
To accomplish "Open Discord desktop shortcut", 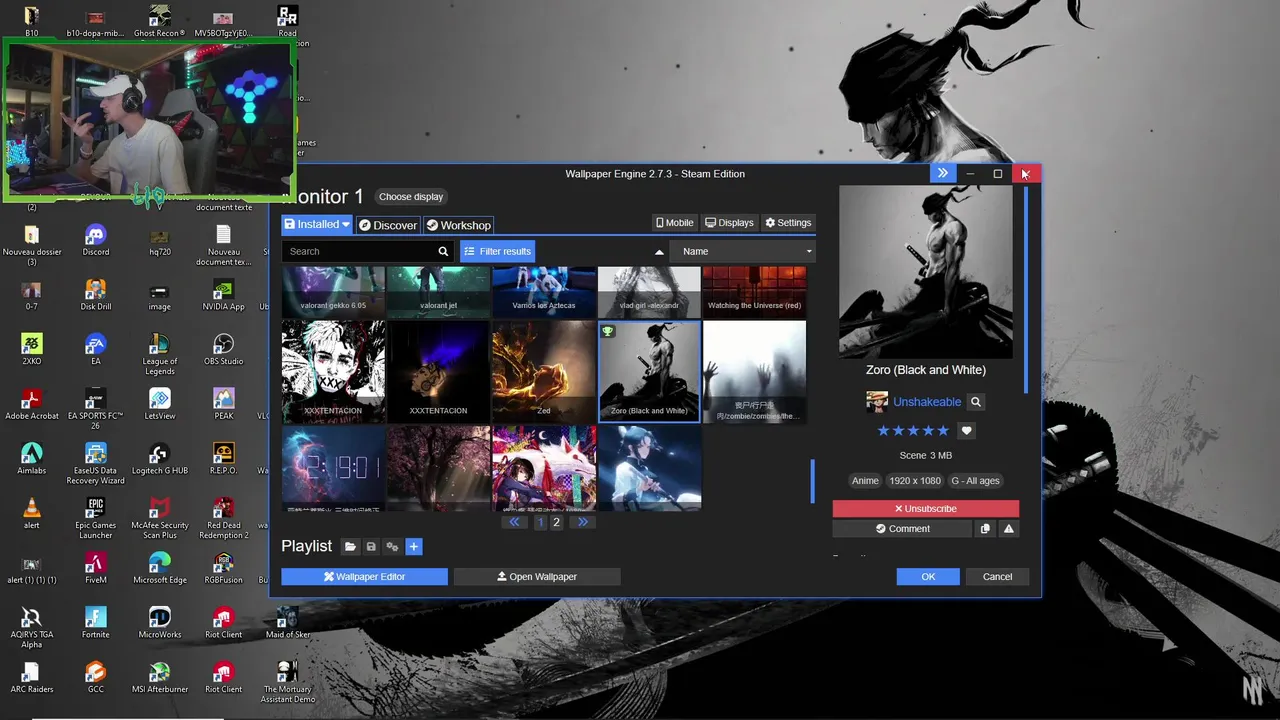I will 96,240.
